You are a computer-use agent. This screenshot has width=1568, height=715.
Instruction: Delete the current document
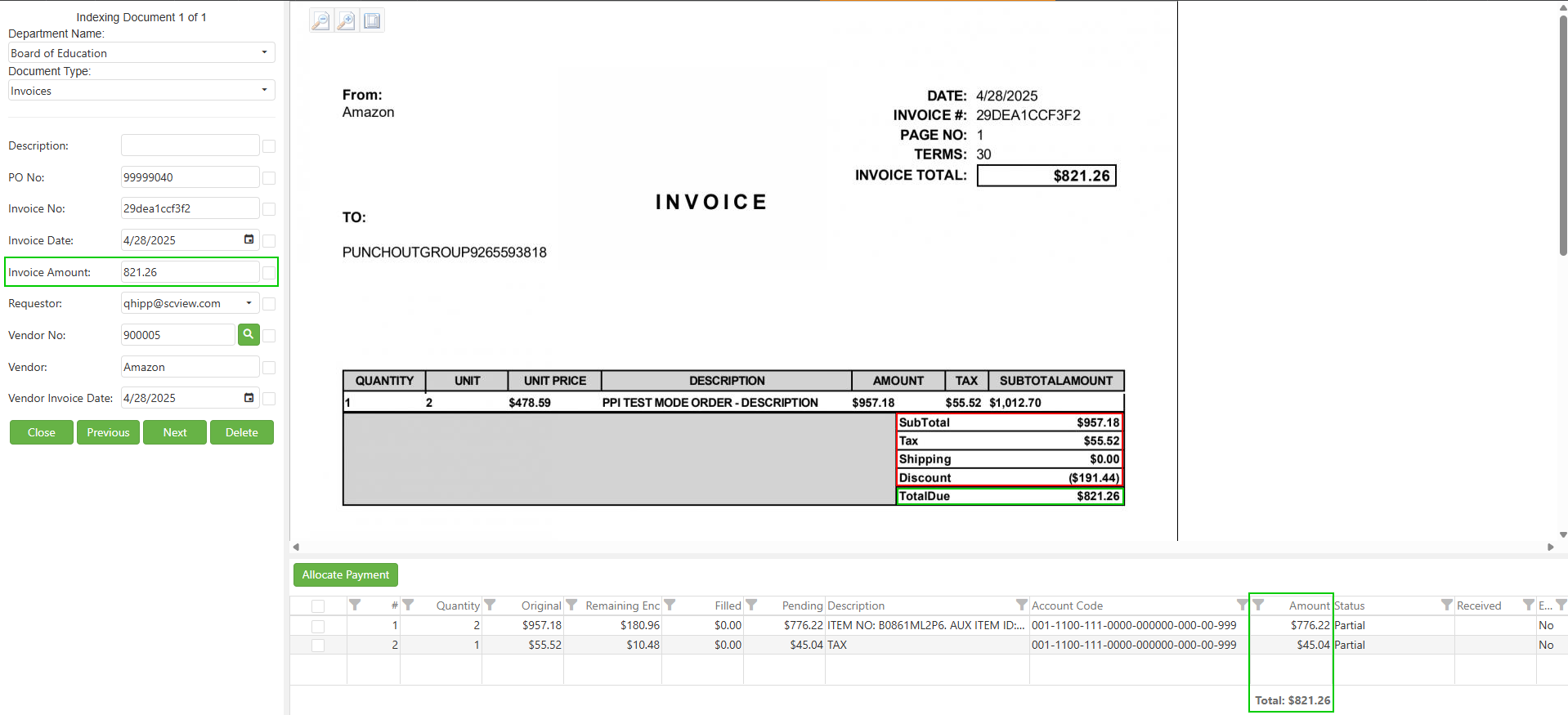[x=242, y=432]
